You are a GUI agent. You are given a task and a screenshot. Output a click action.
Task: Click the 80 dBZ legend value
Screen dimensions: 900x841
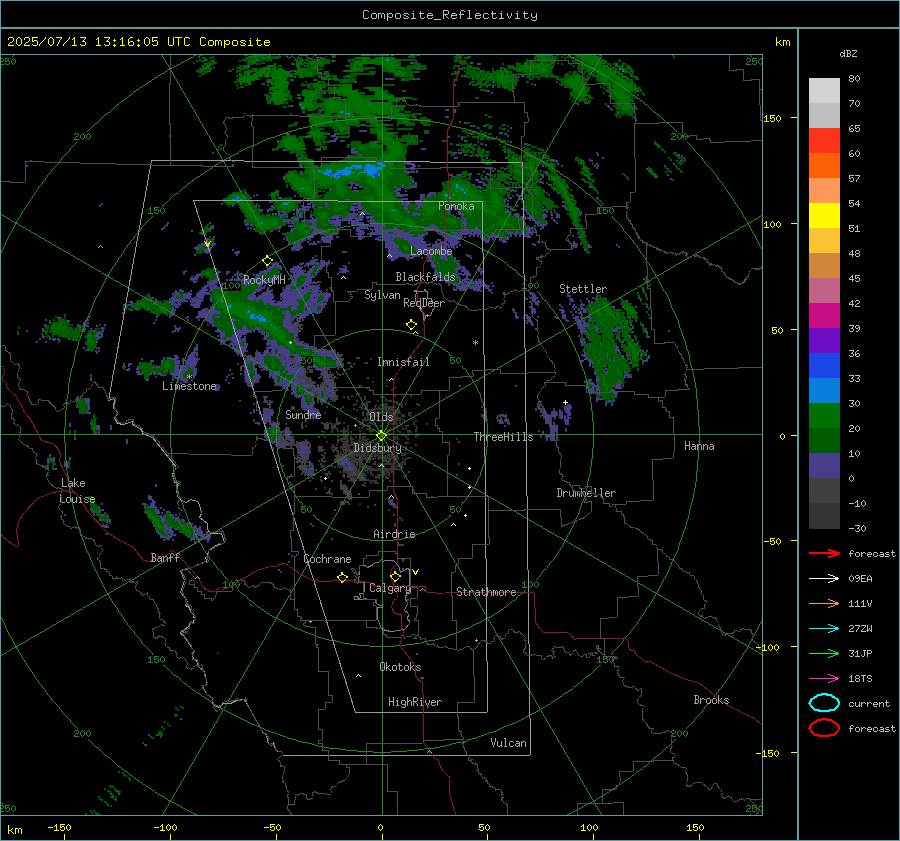pos(854,79)
